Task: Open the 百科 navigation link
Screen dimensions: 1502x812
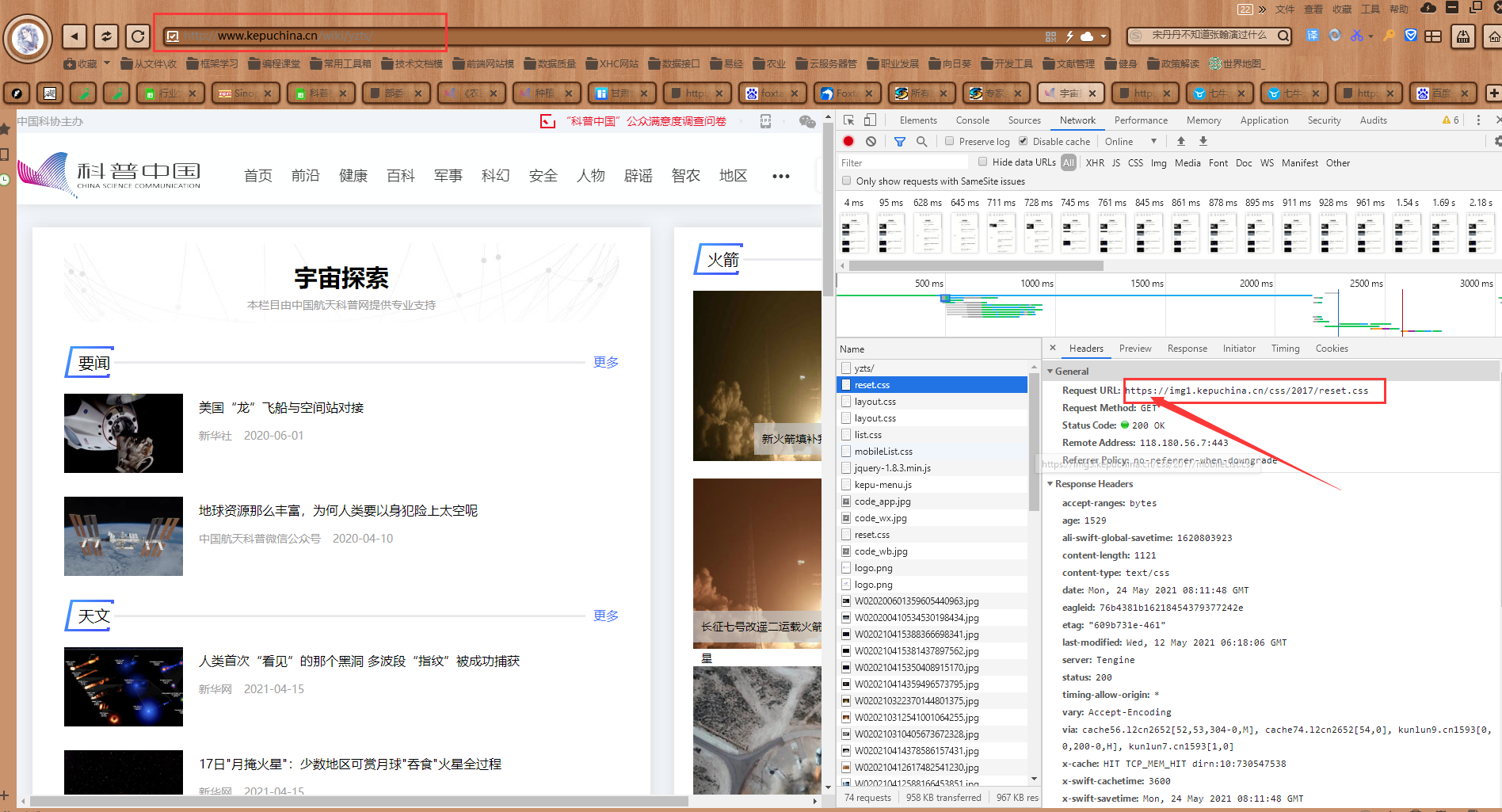Action: pos(400,176)
